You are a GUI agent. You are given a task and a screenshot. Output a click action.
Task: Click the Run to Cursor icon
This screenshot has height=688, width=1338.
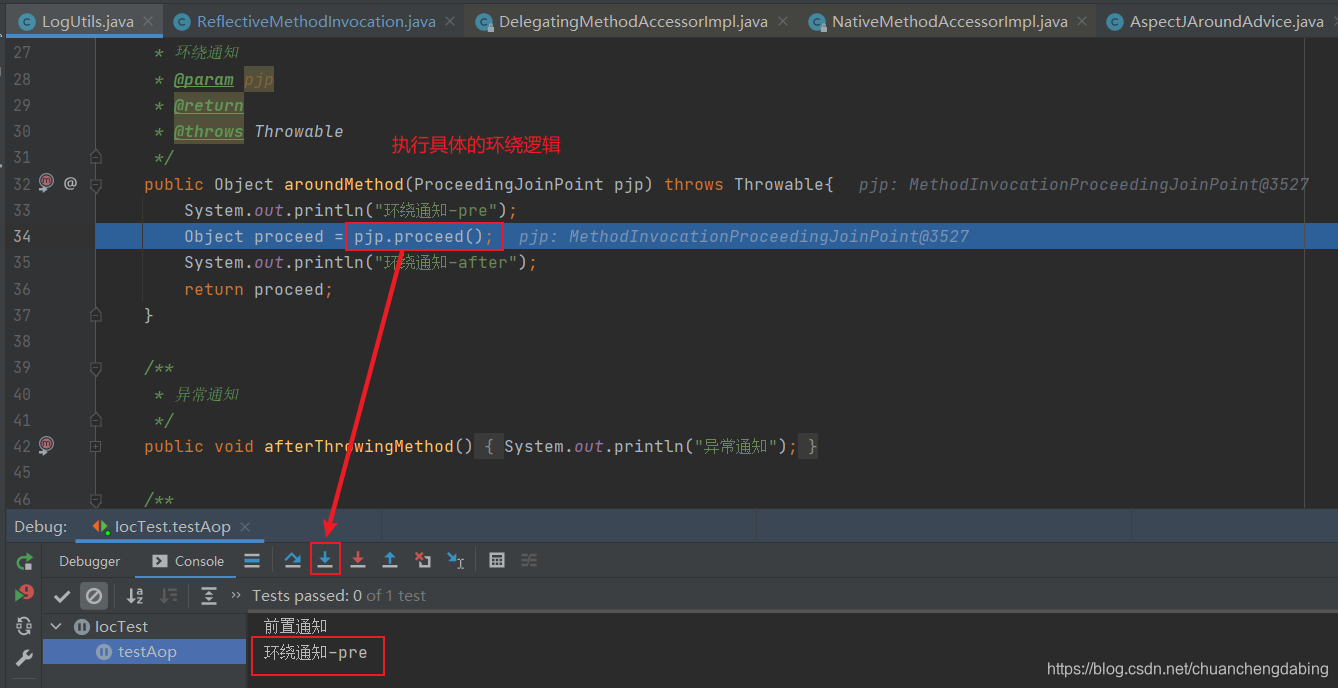[x=455, y=561]
